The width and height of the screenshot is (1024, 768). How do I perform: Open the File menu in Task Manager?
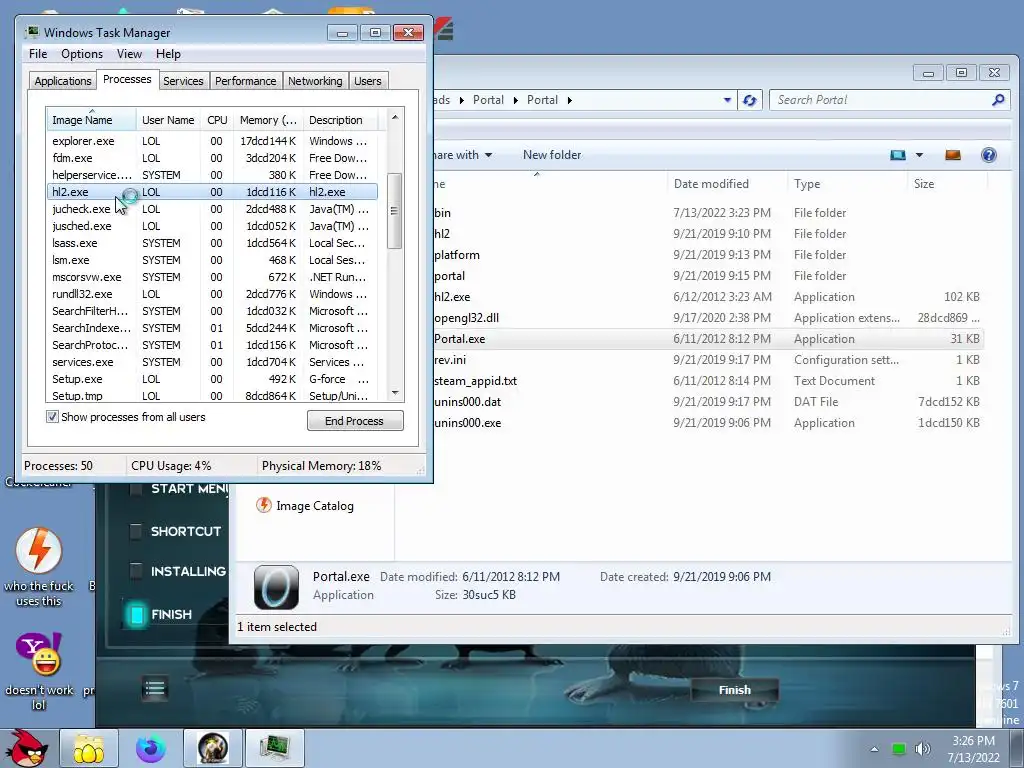point(38,54)
